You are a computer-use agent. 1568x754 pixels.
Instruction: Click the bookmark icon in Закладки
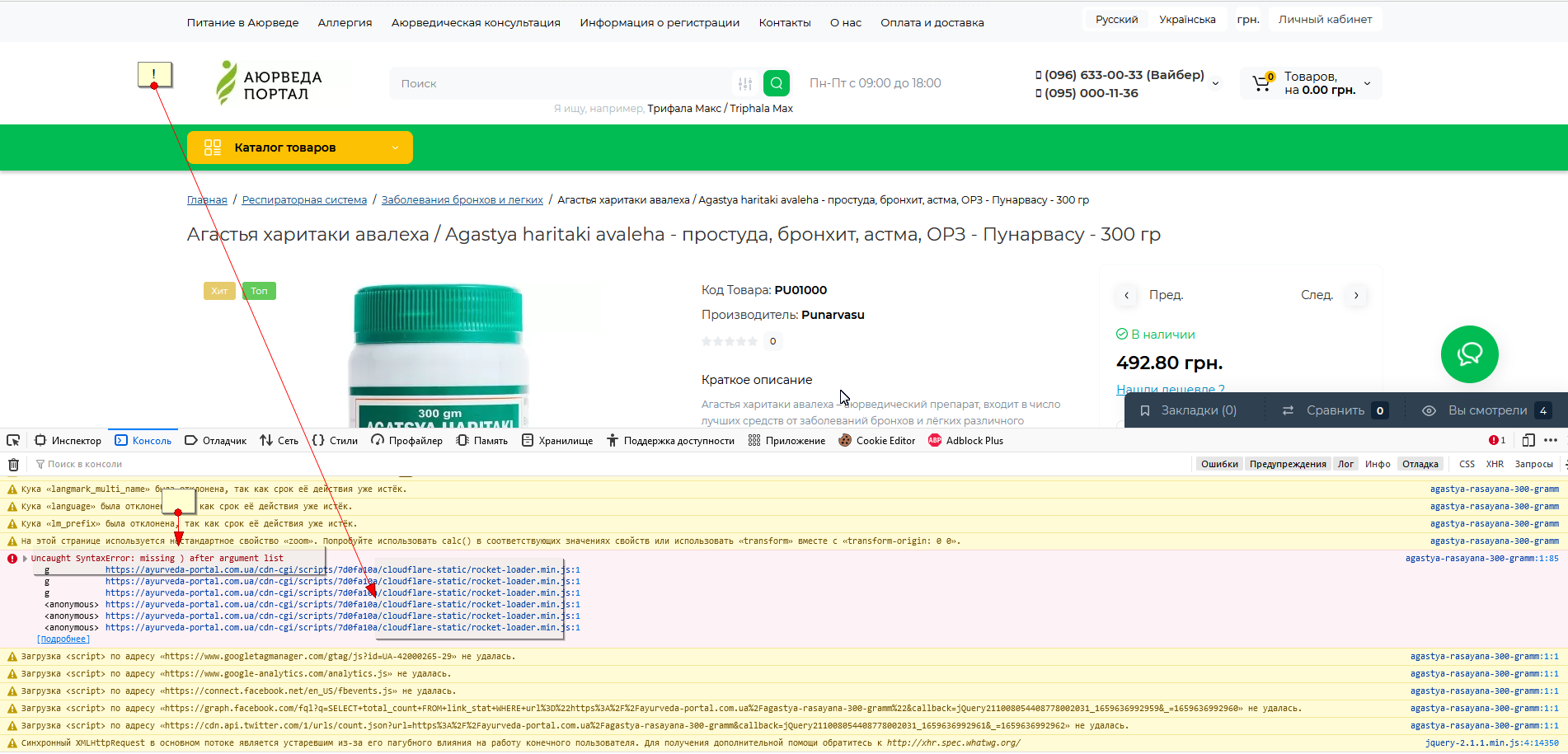(1145, 410)
